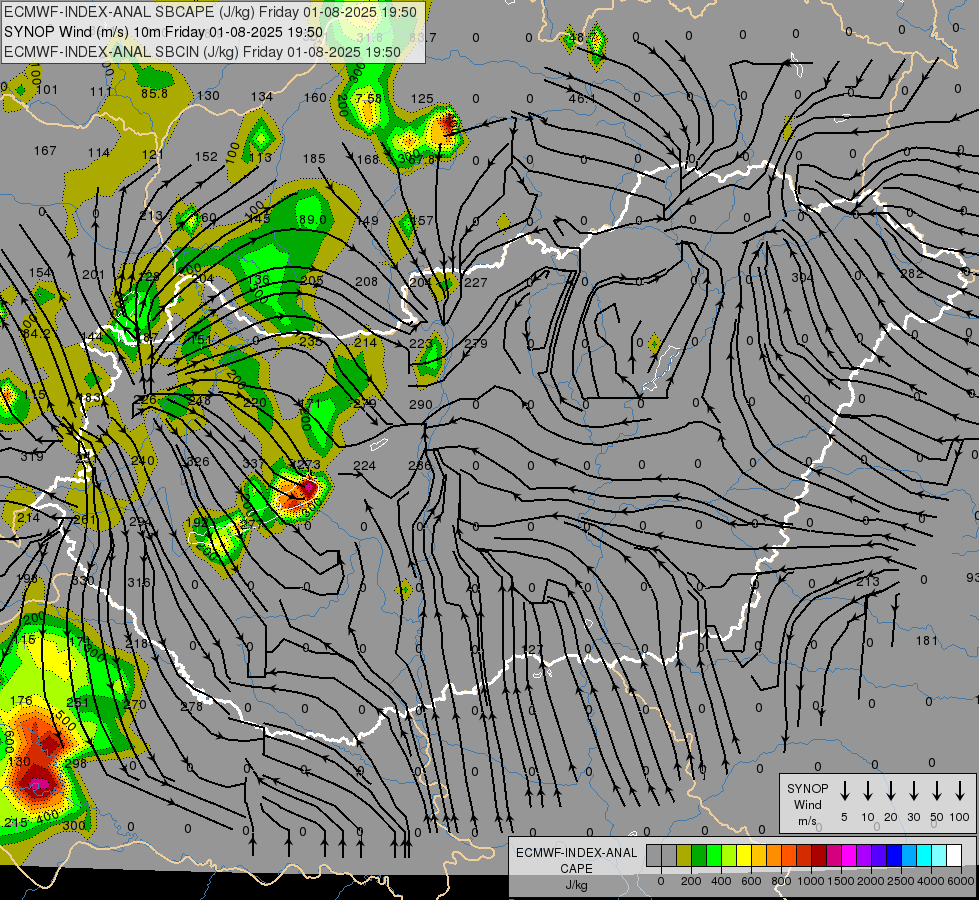Click the map value 331

coord(253,463)
